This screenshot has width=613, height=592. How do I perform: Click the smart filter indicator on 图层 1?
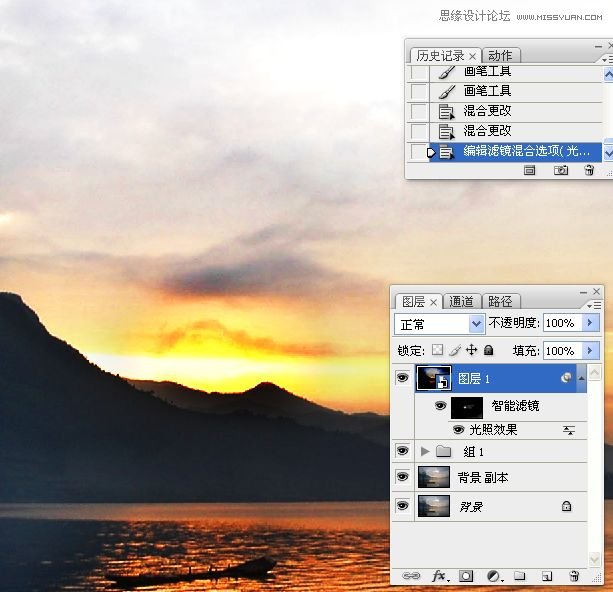pos(566,378)
